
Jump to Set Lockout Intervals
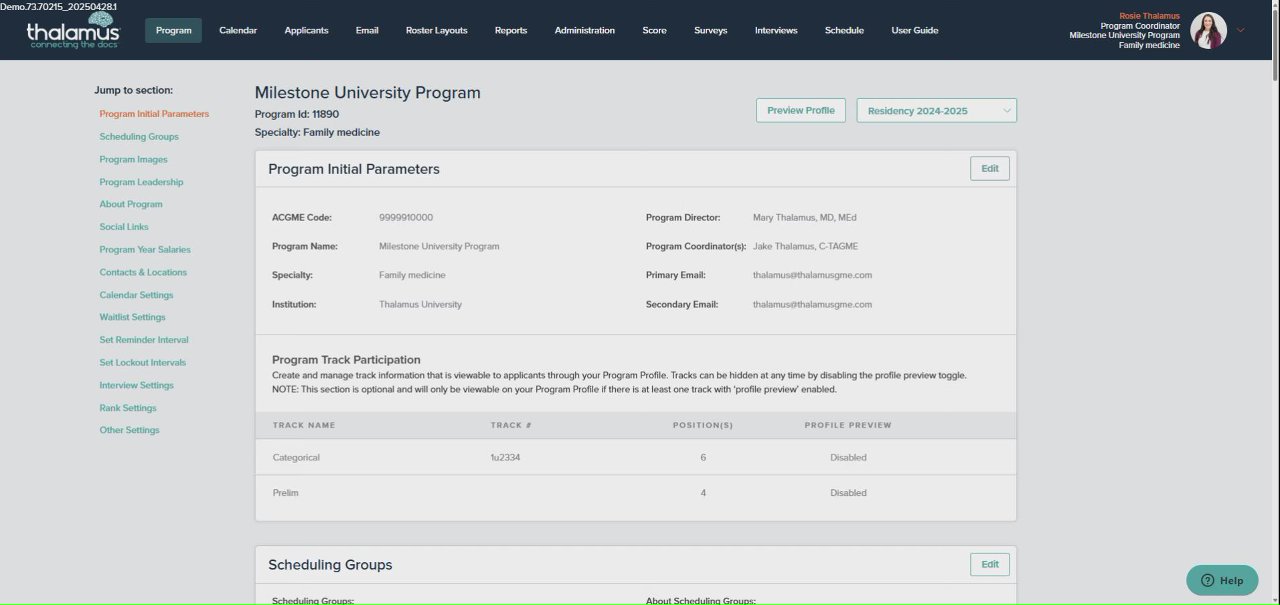pos(143,363)
